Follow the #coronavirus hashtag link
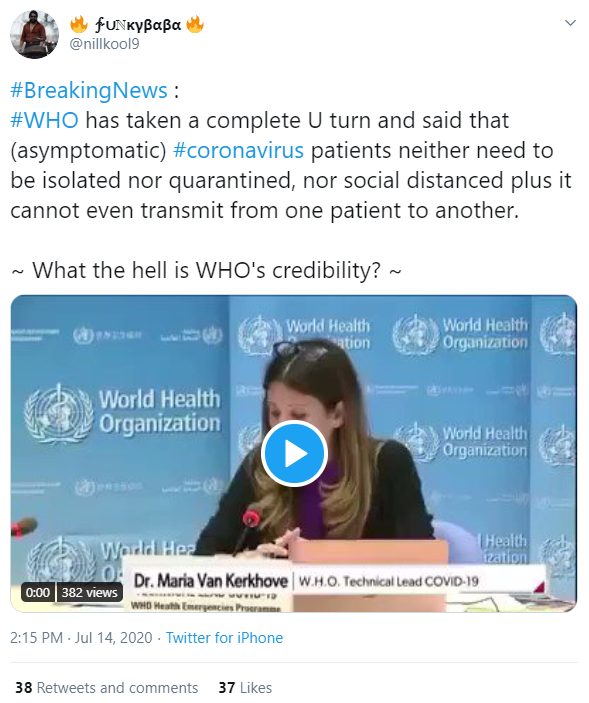Screen dimensions: 589x703 (238, 150)
